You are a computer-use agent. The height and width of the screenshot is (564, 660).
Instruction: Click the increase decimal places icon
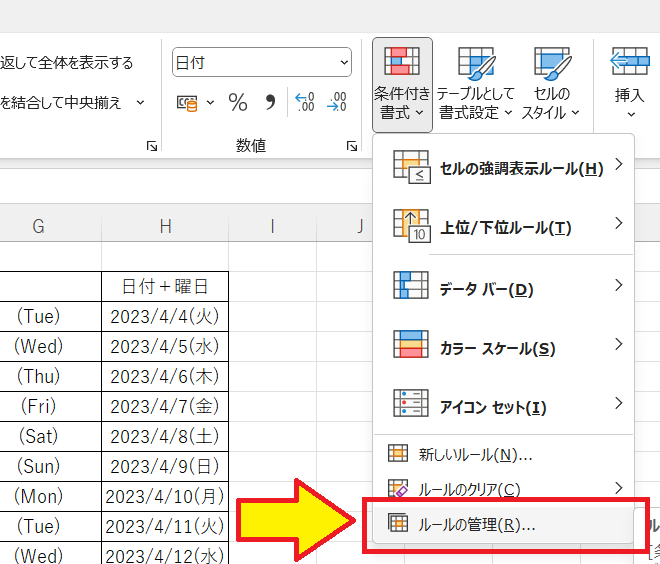pyautogui.click(x=304, y=102)
